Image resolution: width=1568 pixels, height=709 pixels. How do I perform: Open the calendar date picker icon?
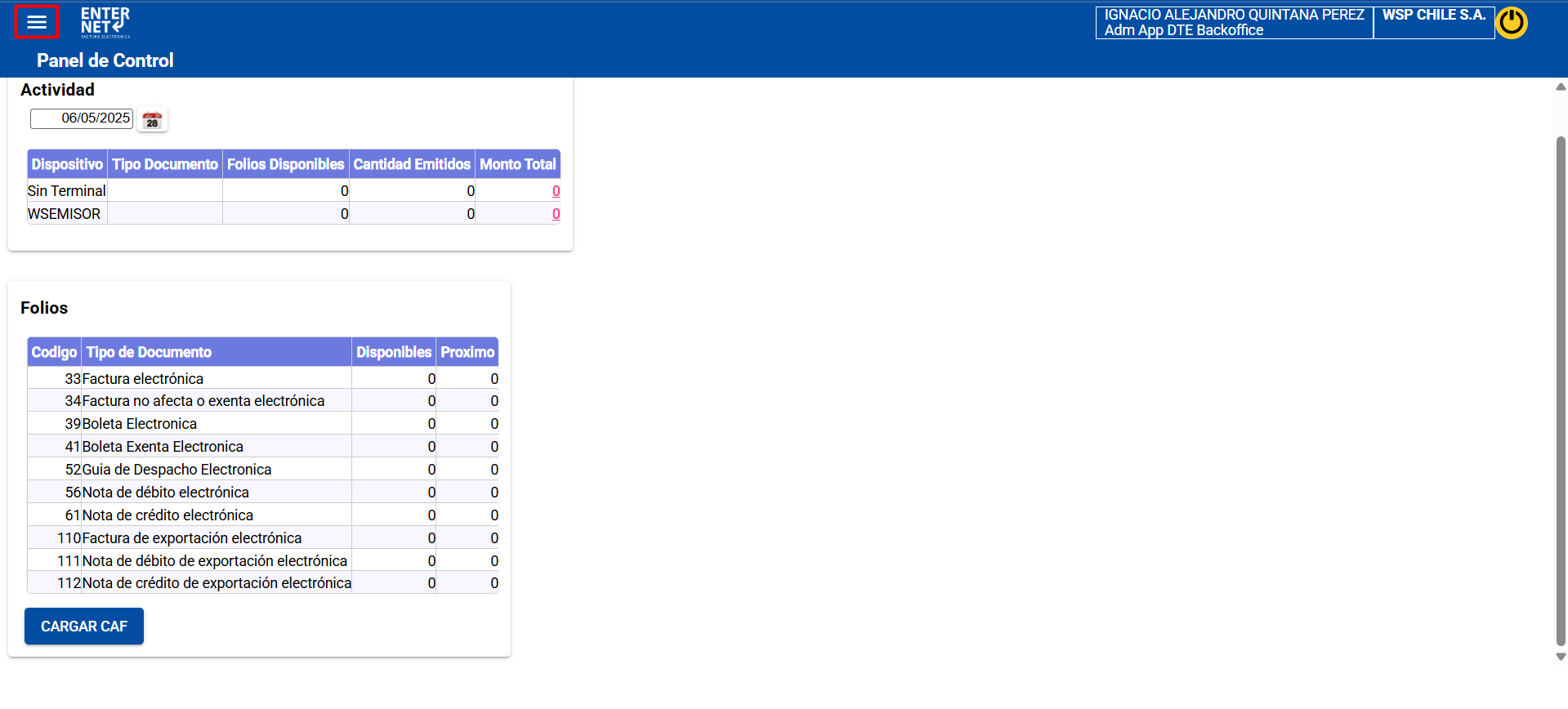(152, 120)
